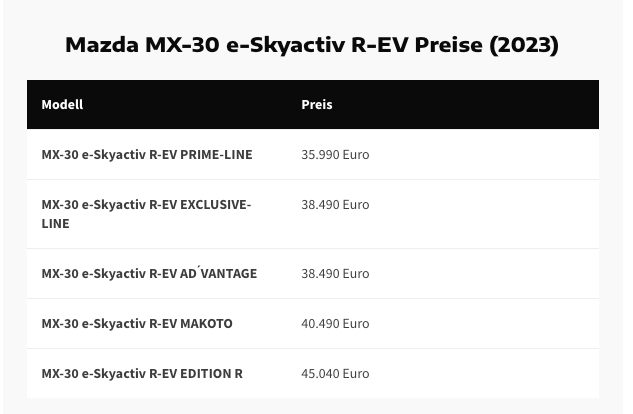Click empty space right of EDITION R price
The height and width of the screenshot is (414, 633).
pos(484,374)
